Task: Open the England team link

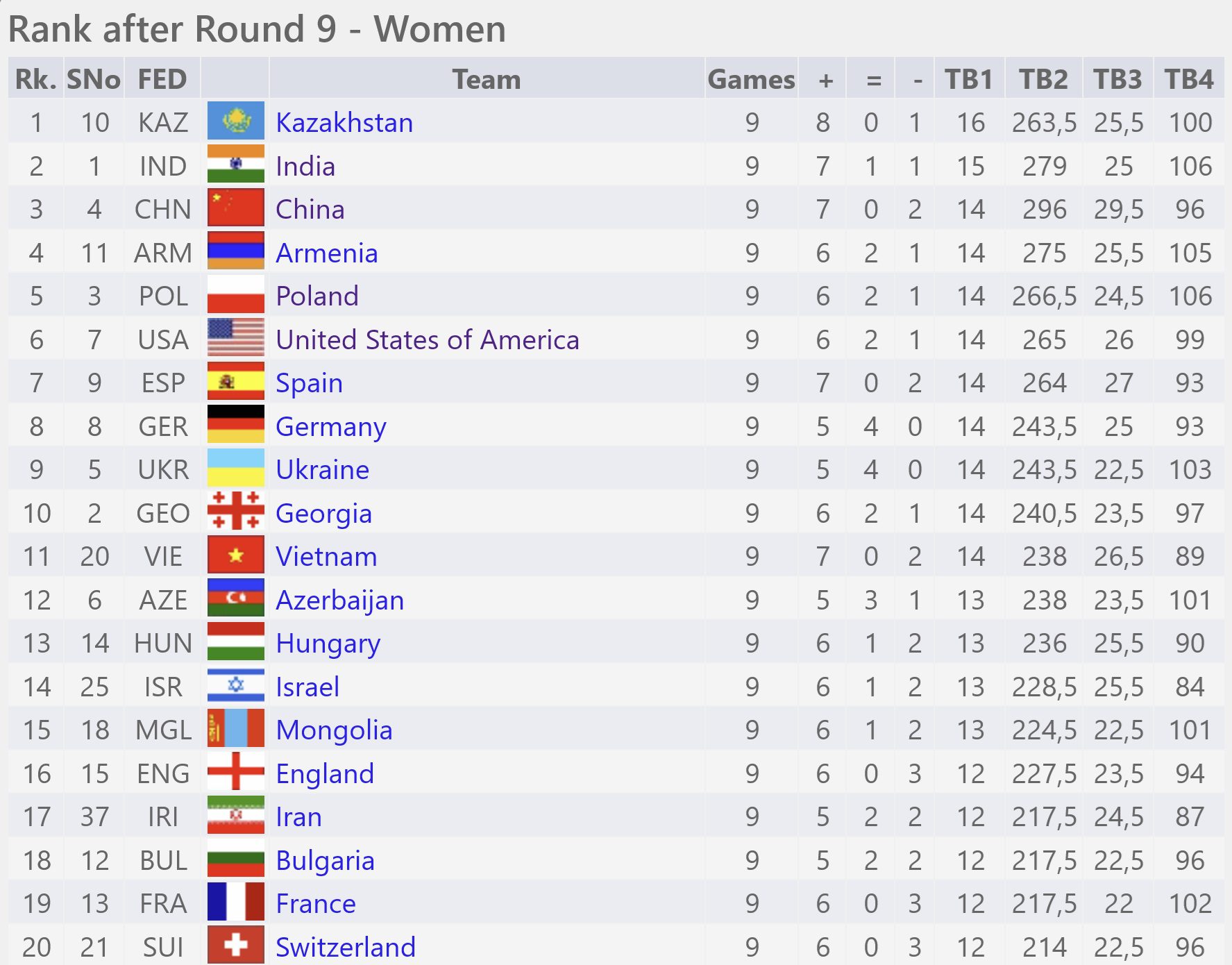Action: coord(324,774)
